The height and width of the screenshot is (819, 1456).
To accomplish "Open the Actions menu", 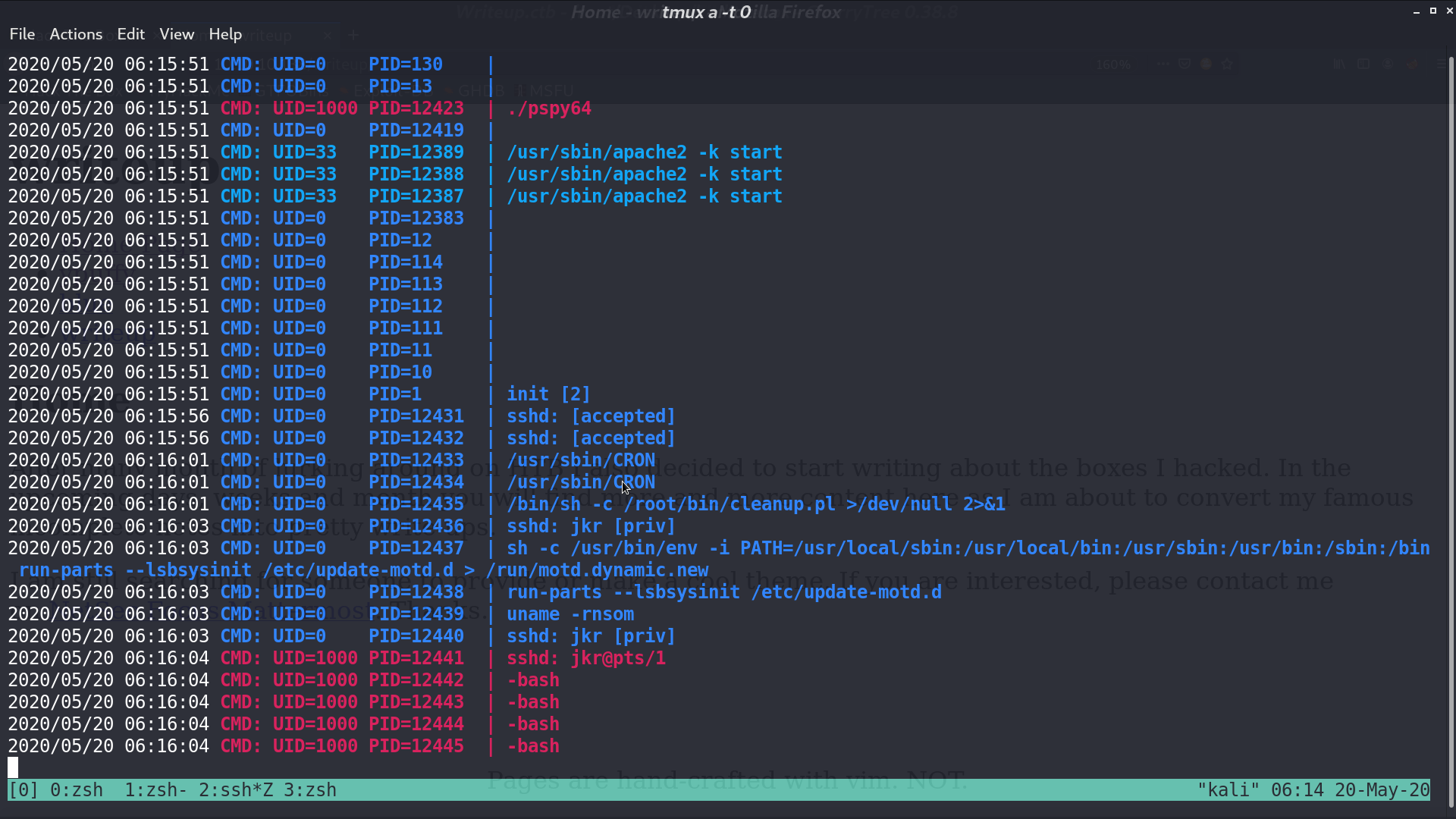I will coord(76,34).
